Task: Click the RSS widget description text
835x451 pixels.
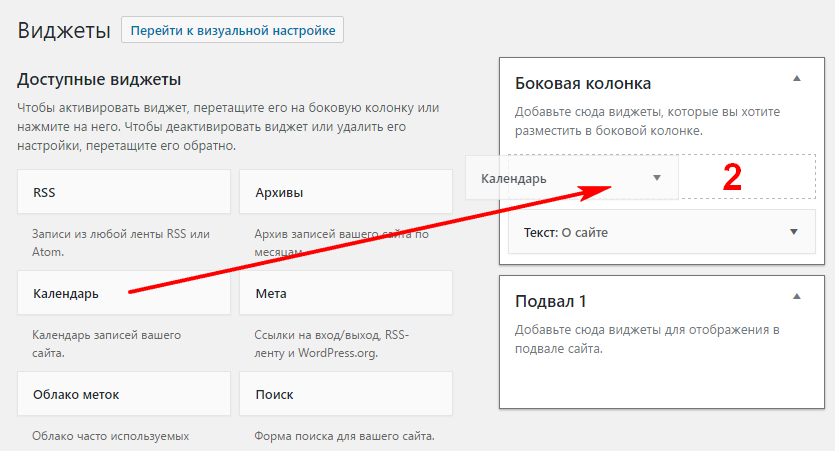Action: pos(120,243)
